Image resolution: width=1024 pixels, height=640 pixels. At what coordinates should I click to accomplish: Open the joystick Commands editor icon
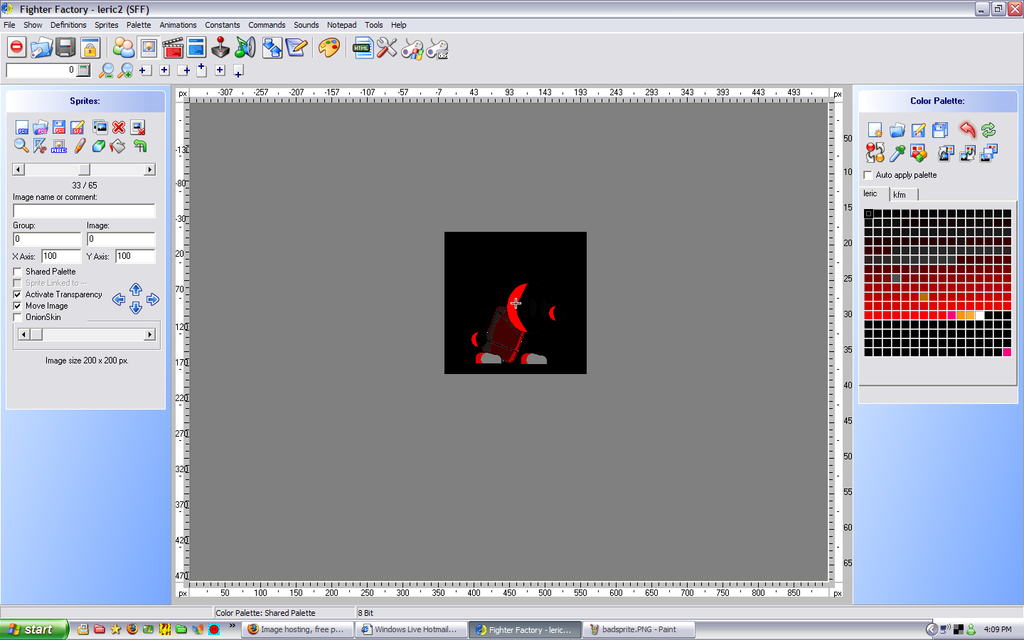click(x=221, y=47)
